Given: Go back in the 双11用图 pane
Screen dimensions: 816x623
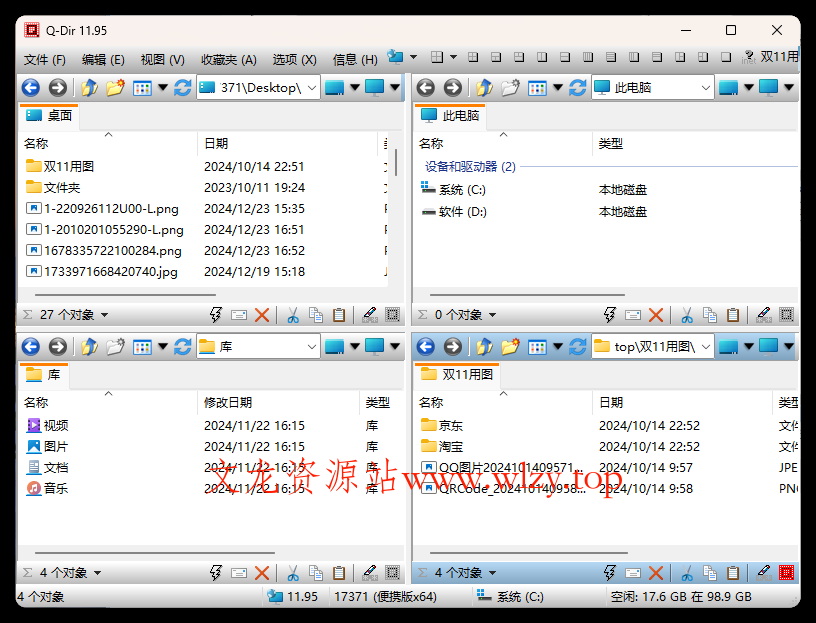Looking at the screenshot, I should coord(425,346).
